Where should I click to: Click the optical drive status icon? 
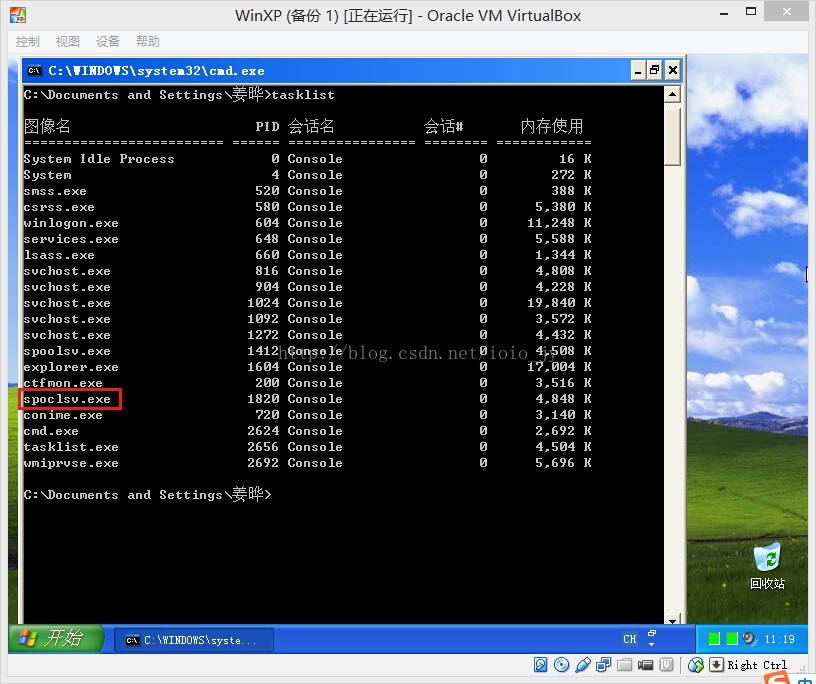coord(562,665)
